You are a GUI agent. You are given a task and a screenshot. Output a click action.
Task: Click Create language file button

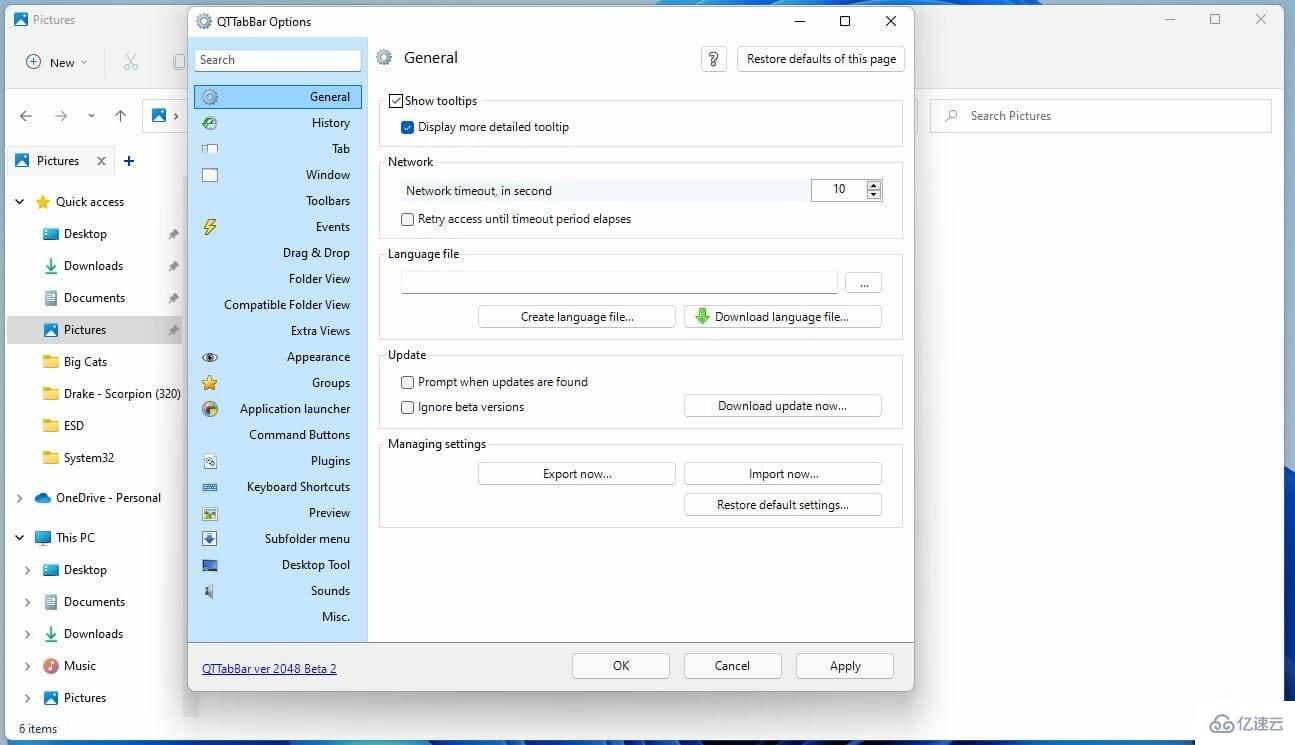click(x=577, y=317)
